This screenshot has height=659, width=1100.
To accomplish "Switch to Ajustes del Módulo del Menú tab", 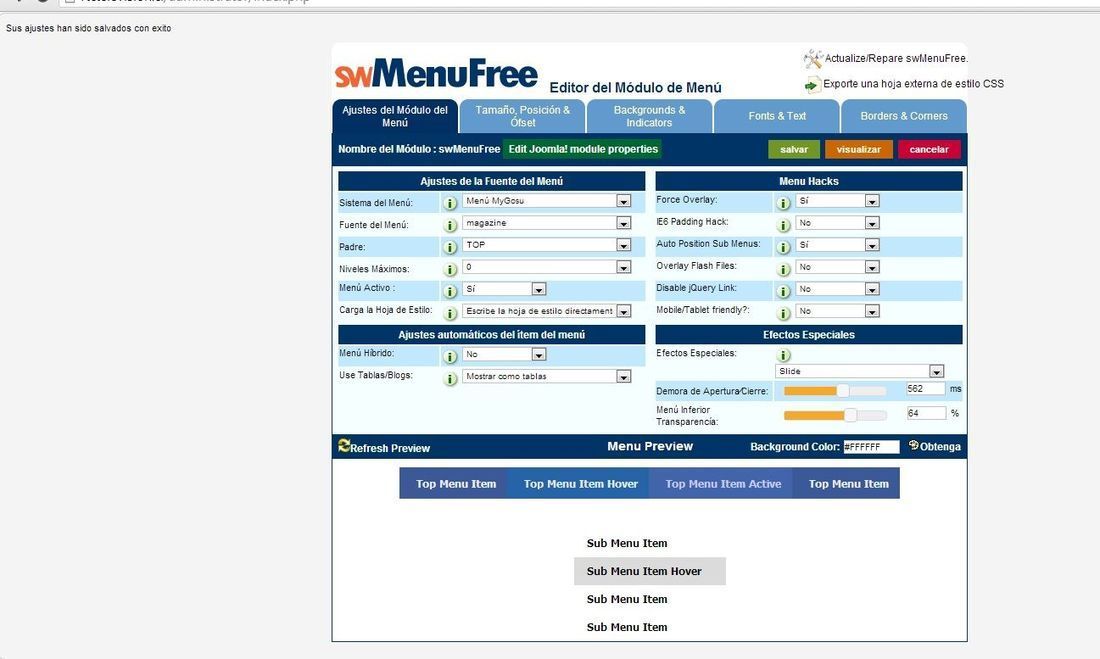I will click(x=395, y=117).
